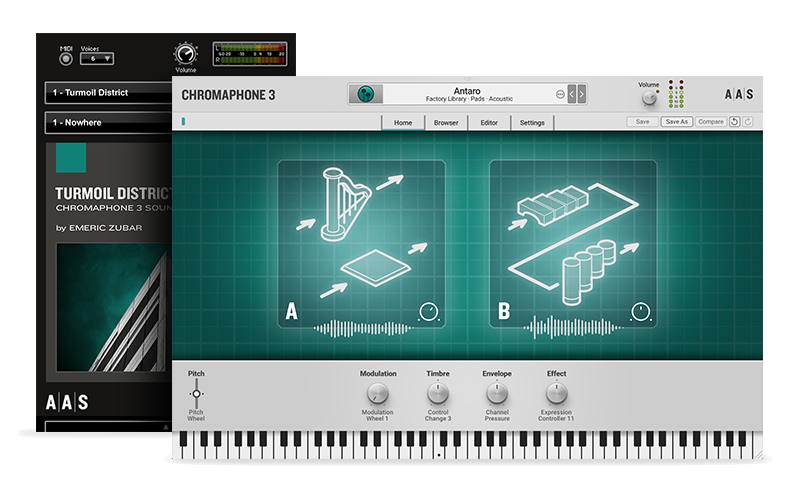Click the Compare button
The image size is (800, 500).
pyautogui.click(x=710, y=122)
